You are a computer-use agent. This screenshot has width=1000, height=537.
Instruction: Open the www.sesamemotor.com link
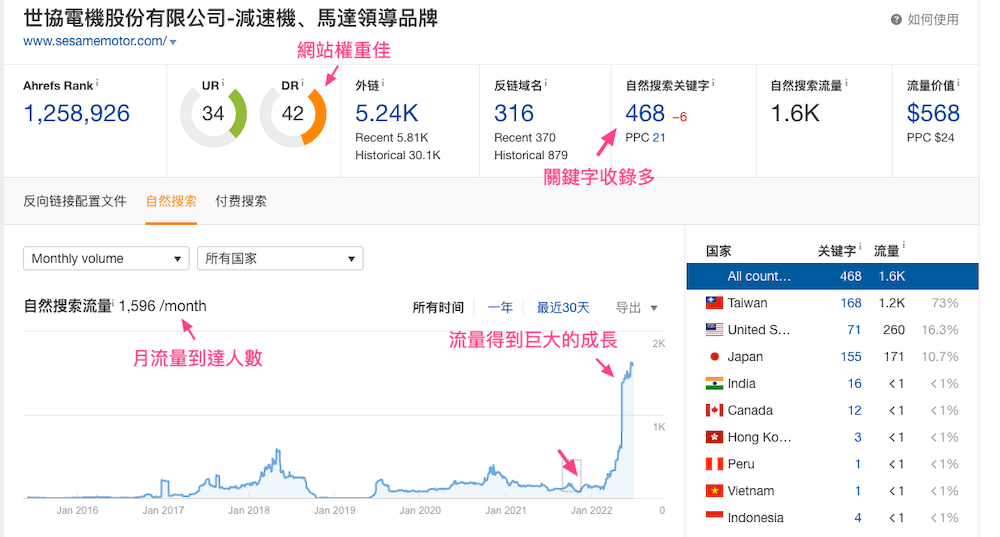click(95, 41)
